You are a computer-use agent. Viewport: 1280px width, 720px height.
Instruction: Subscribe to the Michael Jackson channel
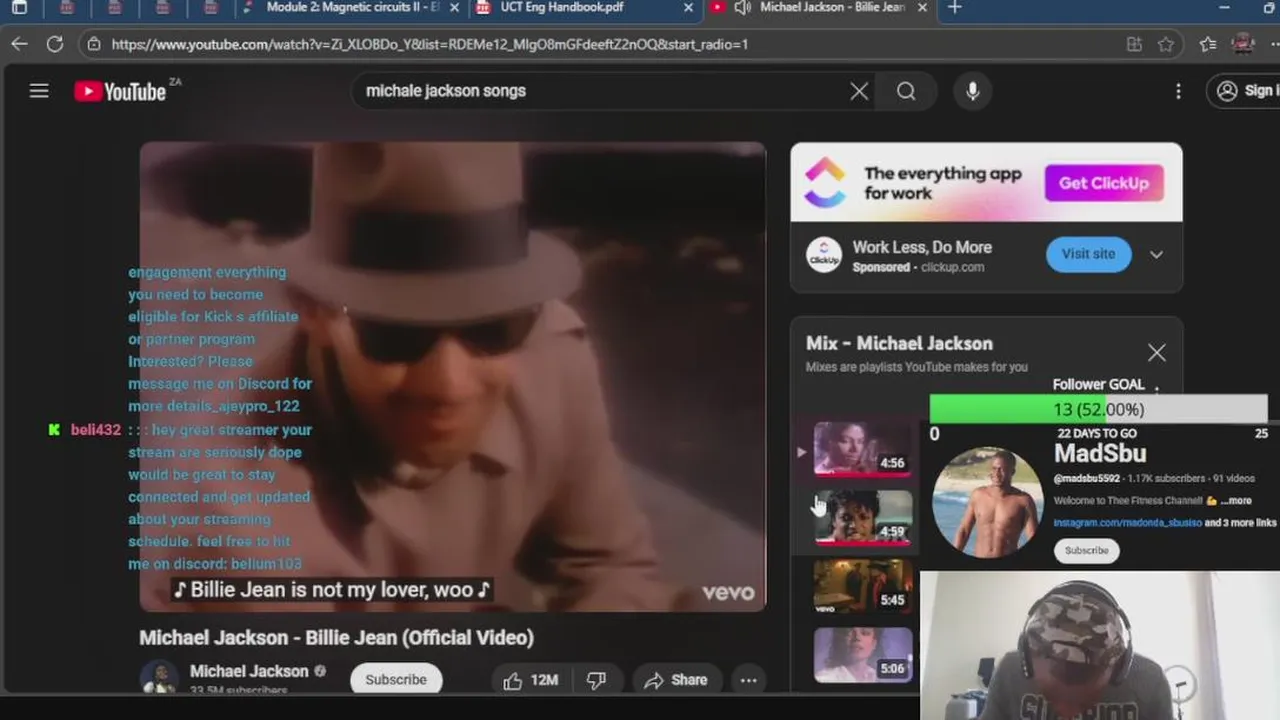pos(396,679)
